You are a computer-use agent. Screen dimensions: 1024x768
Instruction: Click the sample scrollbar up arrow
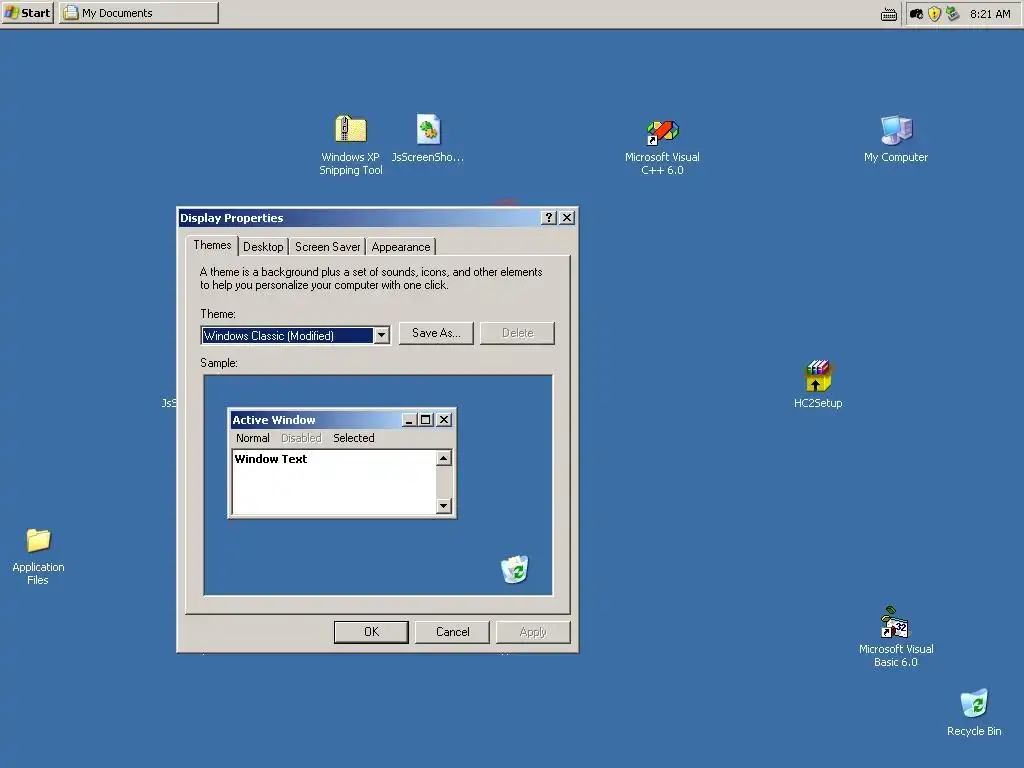(x=444, y=458)
